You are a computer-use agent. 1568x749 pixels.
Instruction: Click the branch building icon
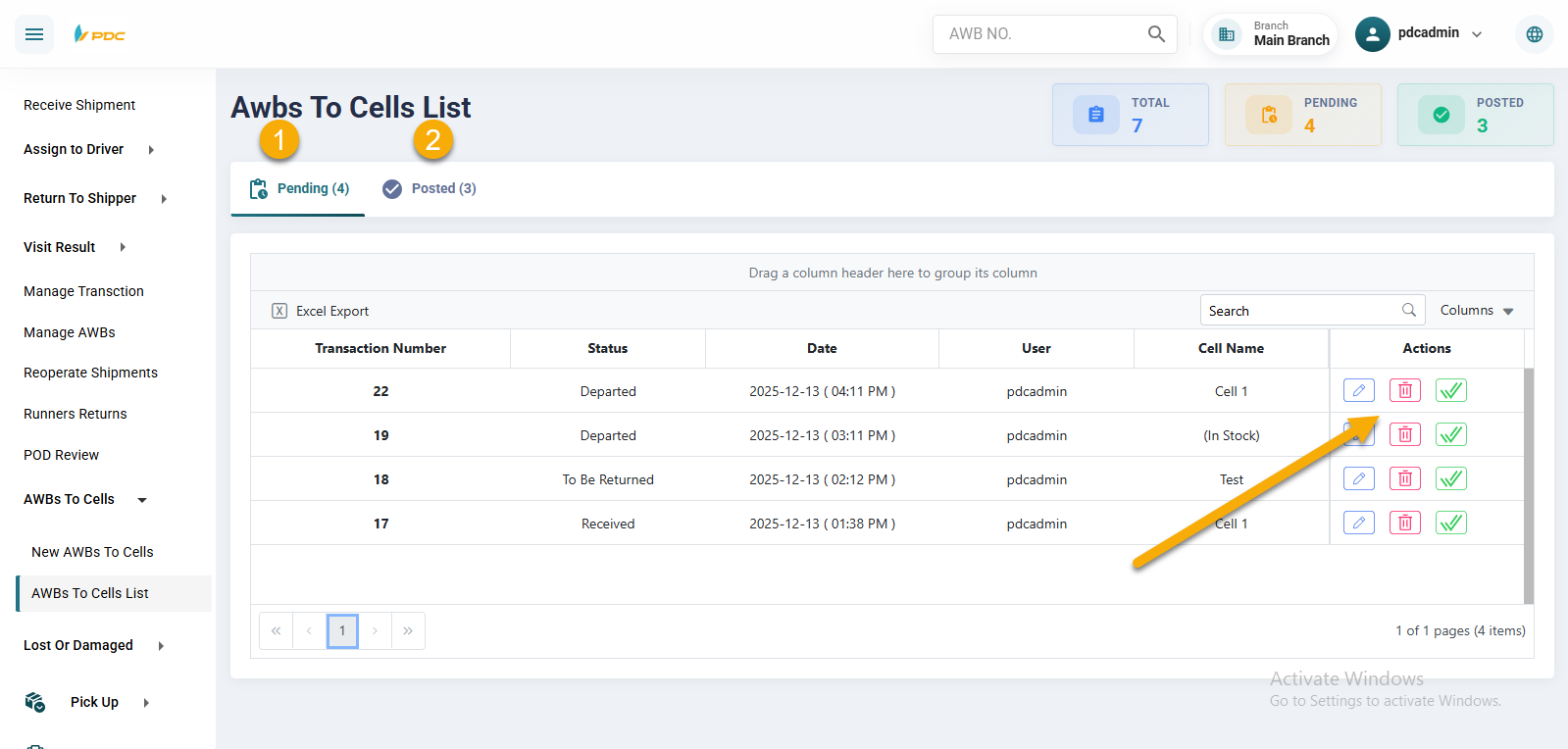(1227, 34)
